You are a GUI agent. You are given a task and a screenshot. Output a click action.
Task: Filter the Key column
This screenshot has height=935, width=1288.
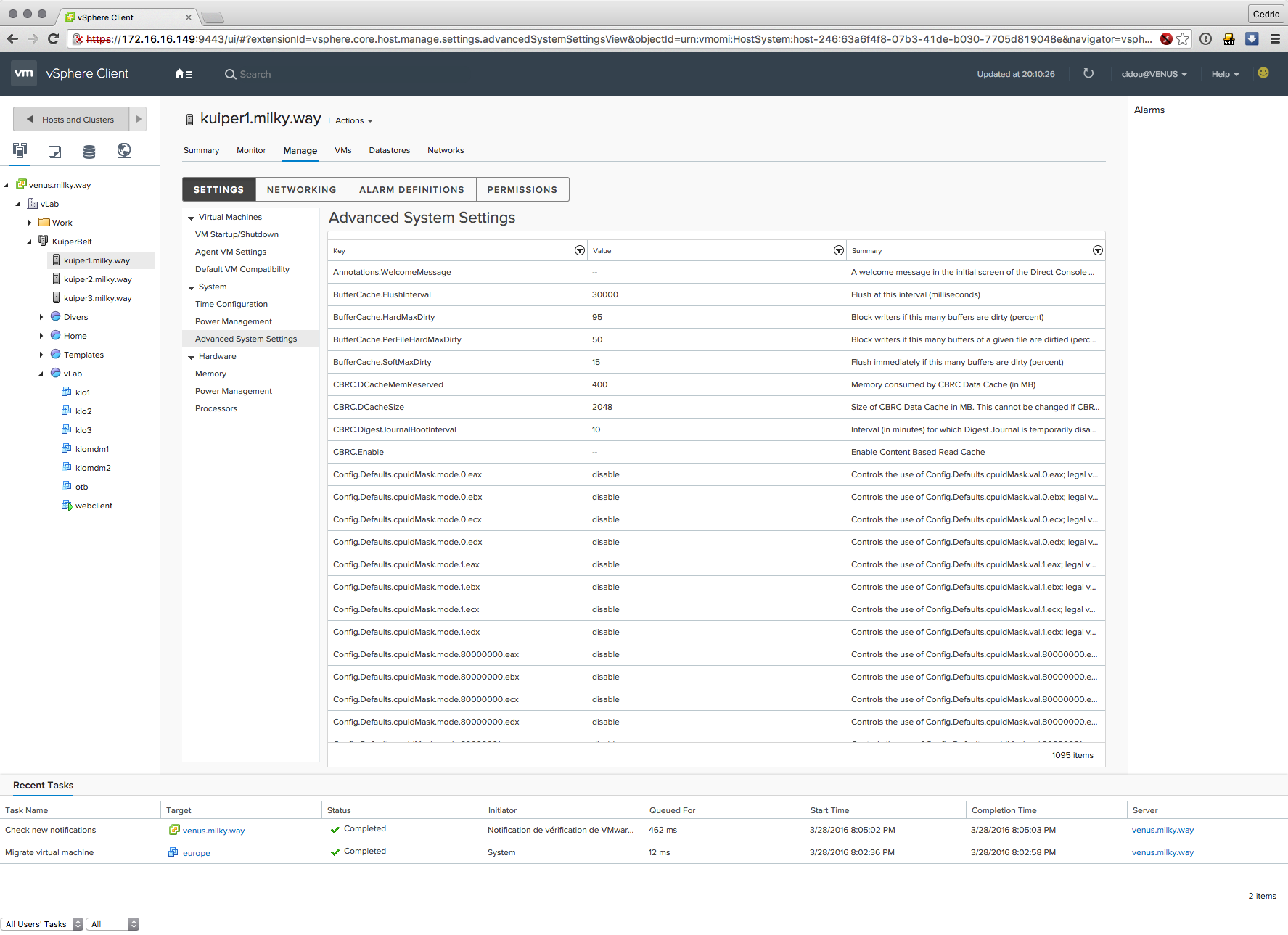pos(580,250)
